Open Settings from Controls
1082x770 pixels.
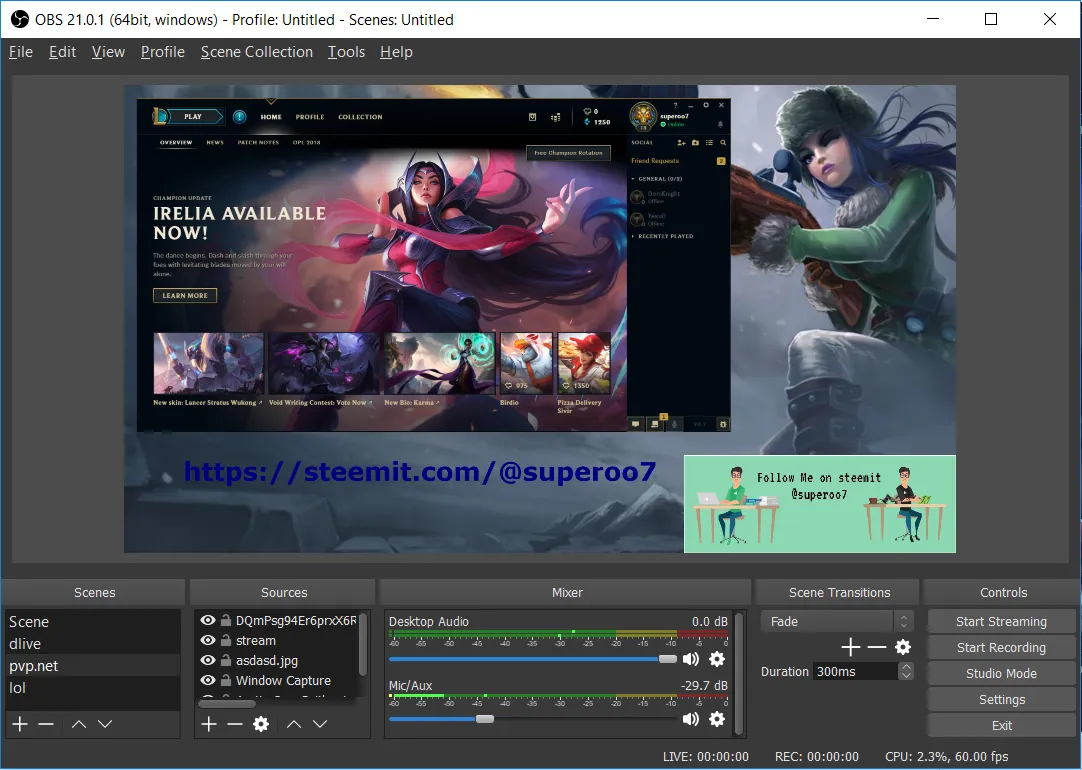click(x=1001, y=700)
